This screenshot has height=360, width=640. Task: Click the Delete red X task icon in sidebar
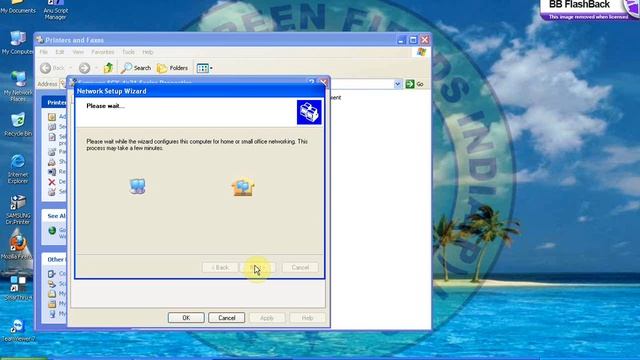[x=52, y=182]
